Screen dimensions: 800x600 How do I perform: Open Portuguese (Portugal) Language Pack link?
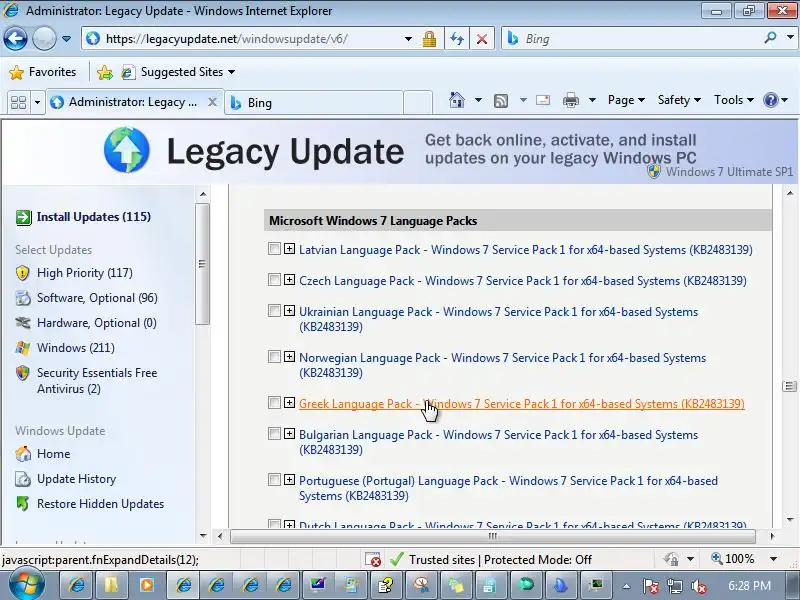click(508, 488)
